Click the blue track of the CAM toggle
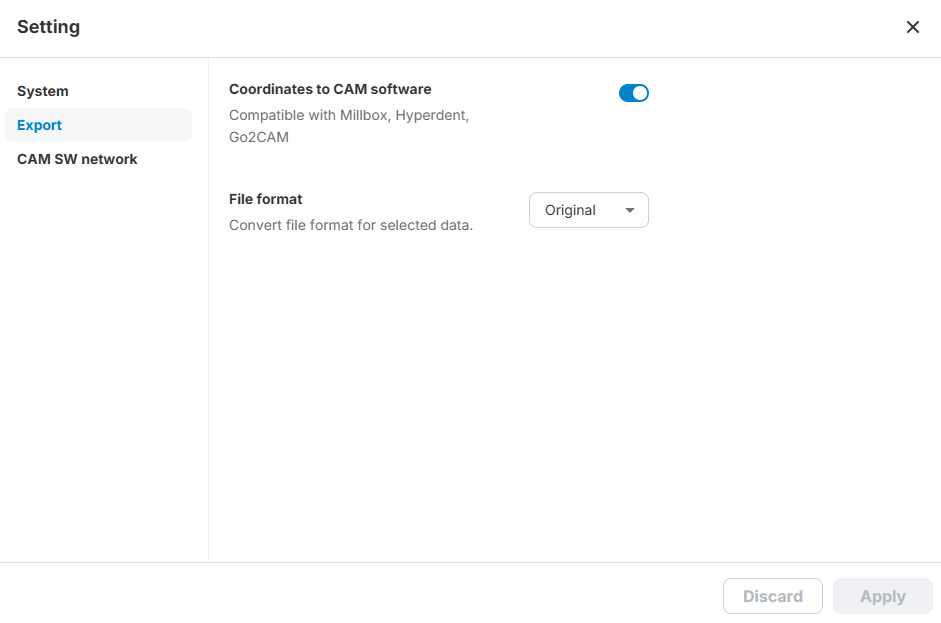This screenshot has height=623, width=941. click(x=626, y=93)
